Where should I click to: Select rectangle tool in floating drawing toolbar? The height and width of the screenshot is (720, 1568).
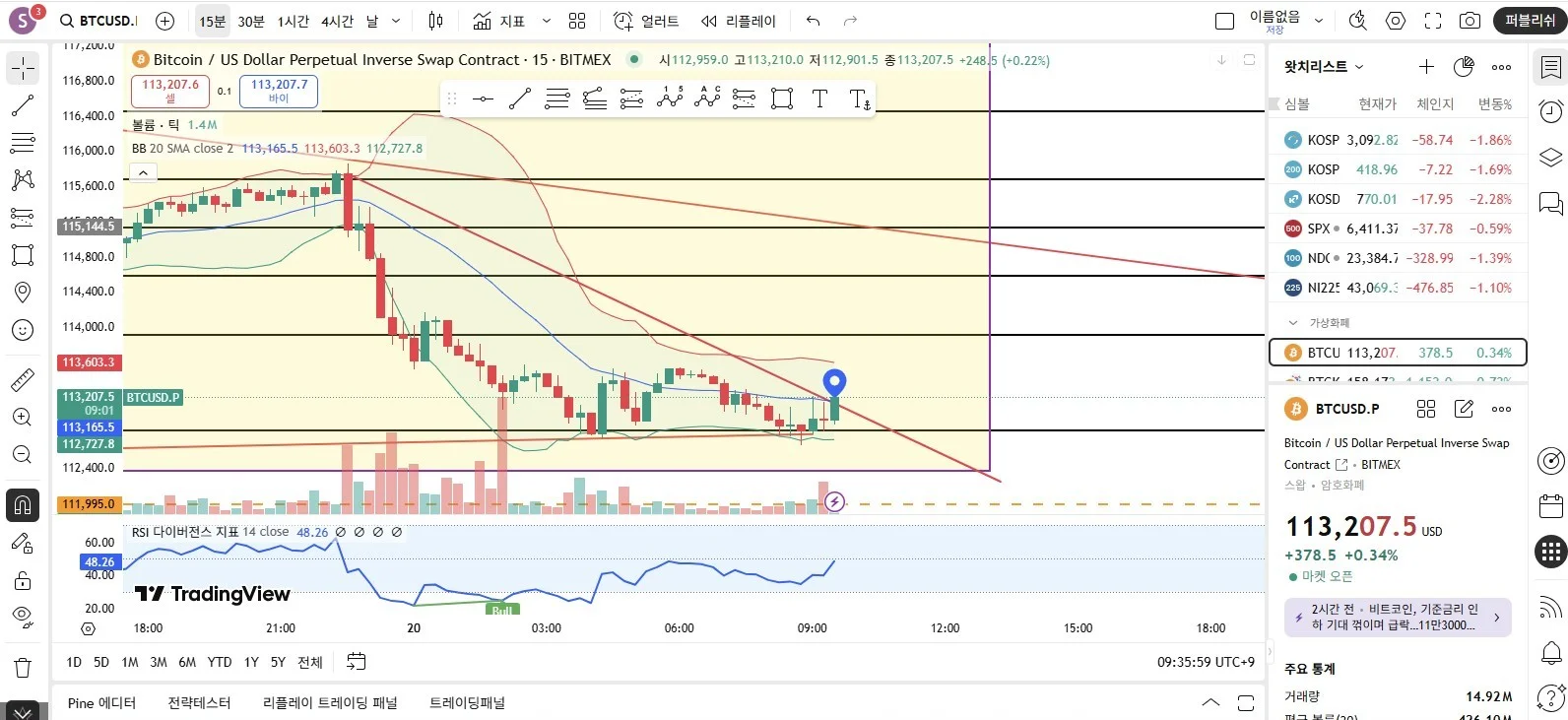[782, 98]
